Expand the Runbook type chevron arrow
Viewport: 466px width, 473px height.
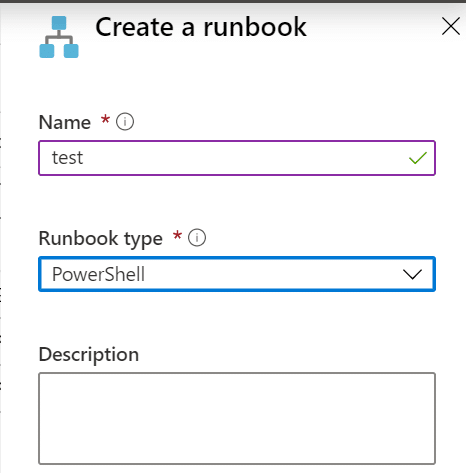pyautogui.click(x=412, y=274)
